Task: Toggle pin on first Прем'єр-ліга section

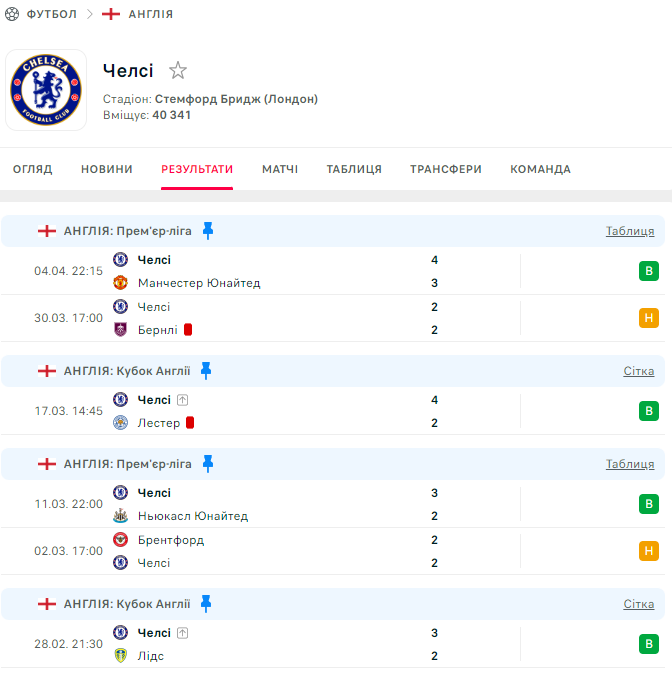Action: tap(208, 231)
